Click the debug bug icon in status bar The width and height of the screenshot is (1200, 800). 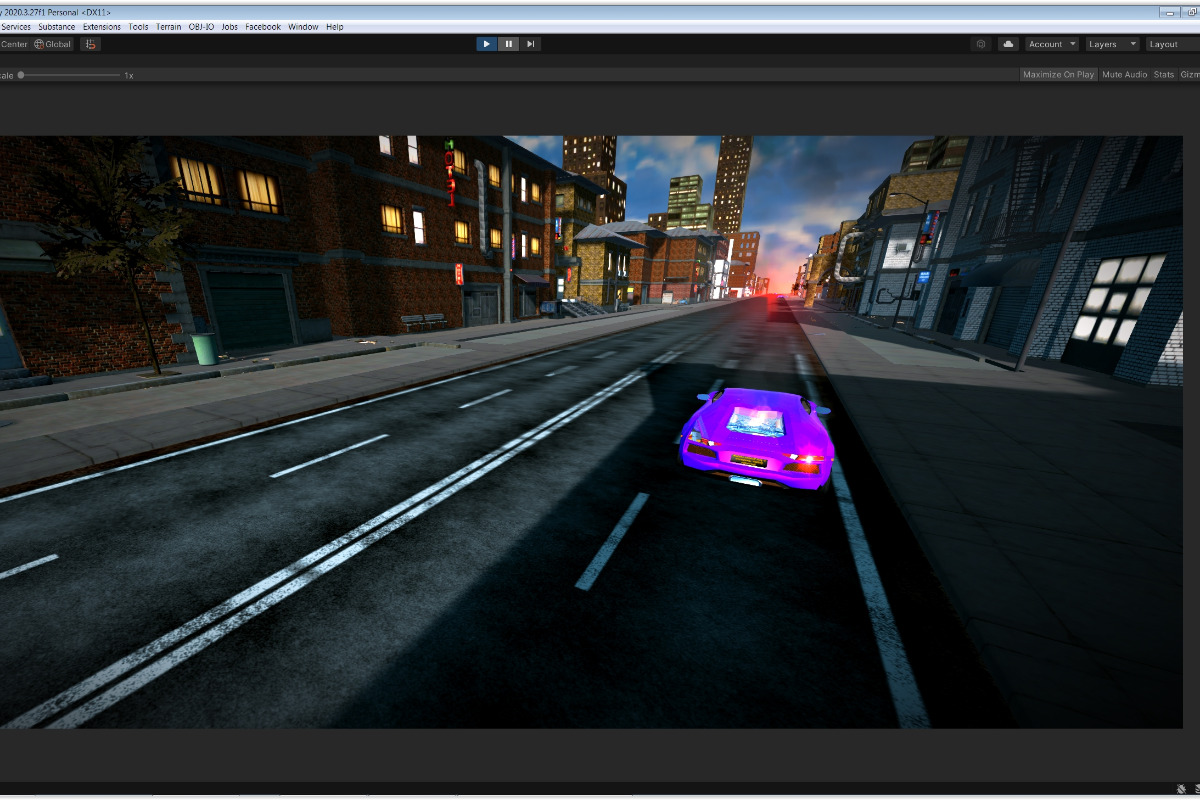click(x=1180, y=790)
